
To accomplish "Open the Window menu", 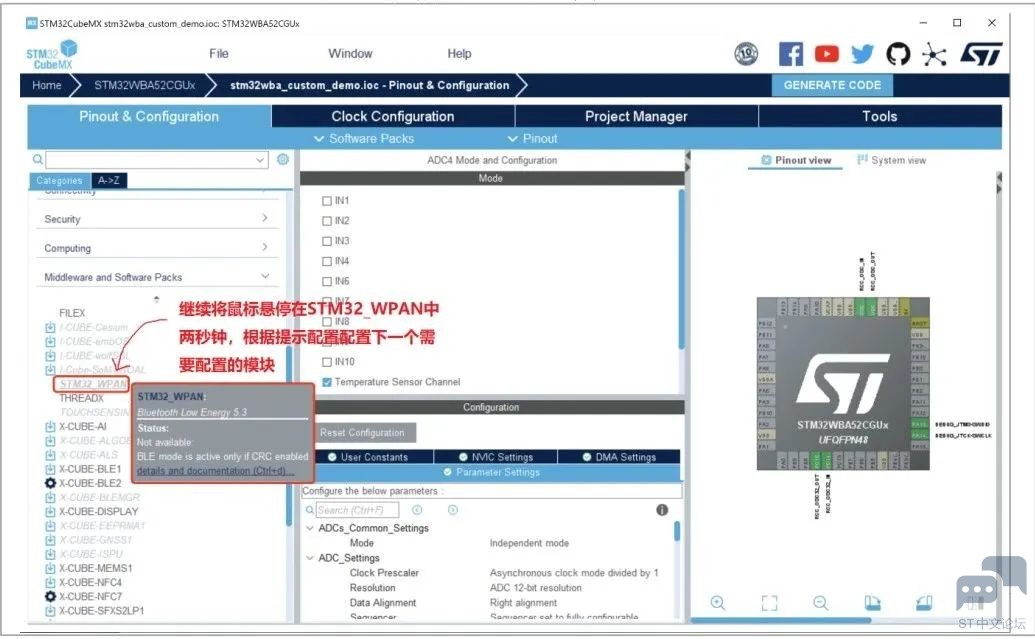I will tap(351, 53).
